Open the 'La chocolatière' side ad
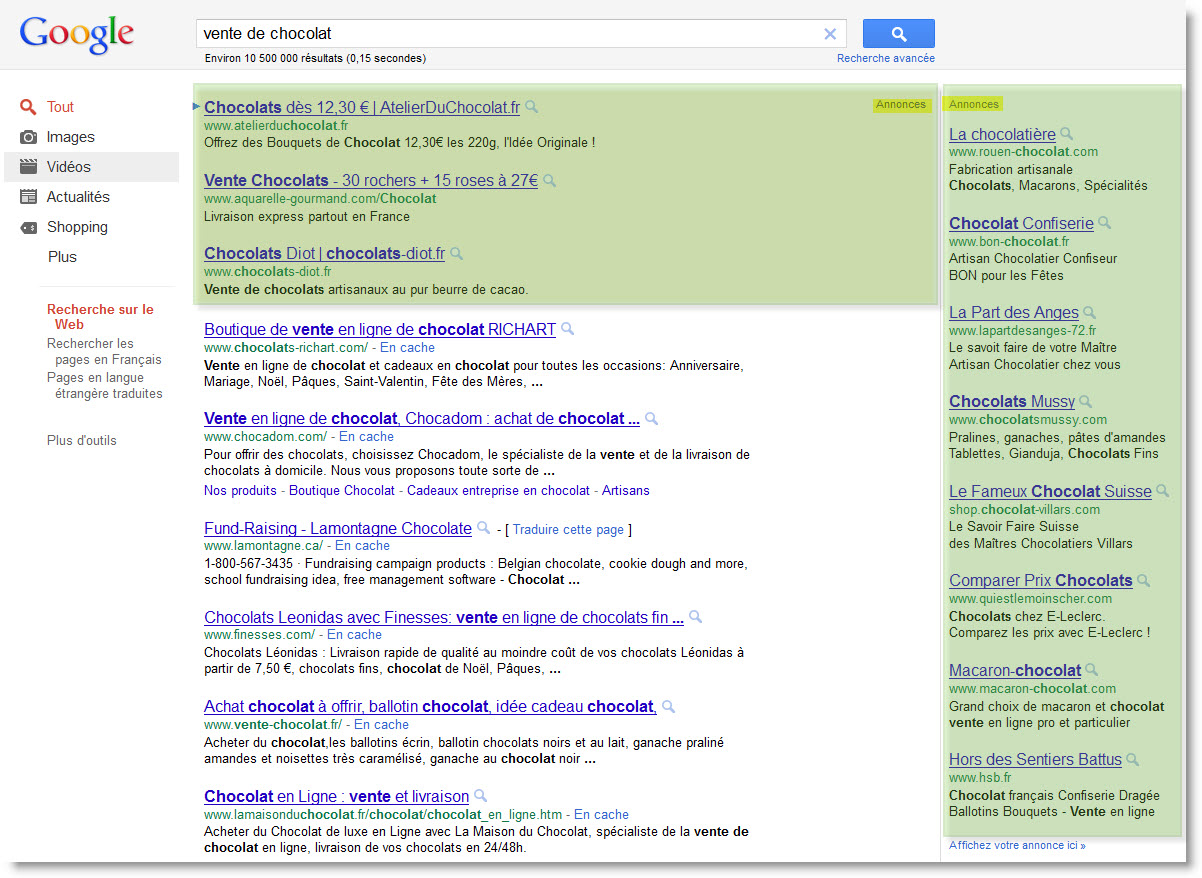The image size is (1202, 878). coord(1002,134)
